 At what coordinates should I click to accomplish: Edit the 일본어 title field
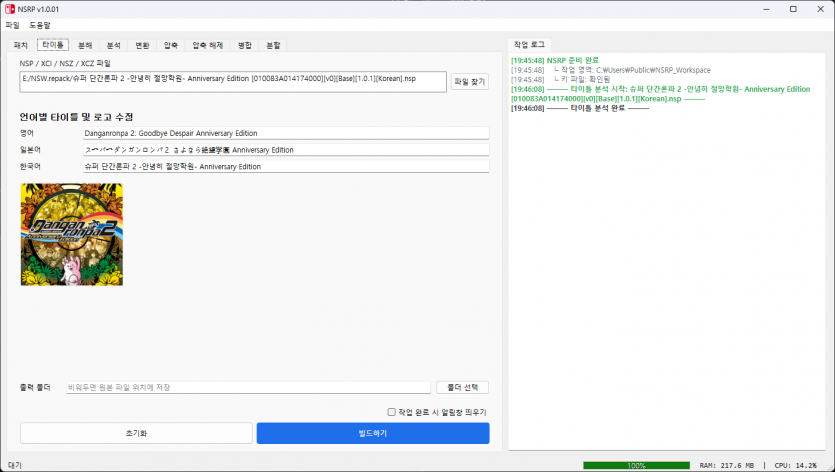click(x=286, y=150)
